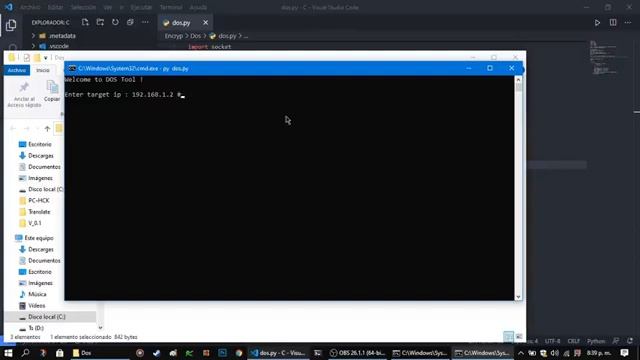Click Dos in the editor breadcrumb
Screen dimensions: 640x360
pos(196,36)
